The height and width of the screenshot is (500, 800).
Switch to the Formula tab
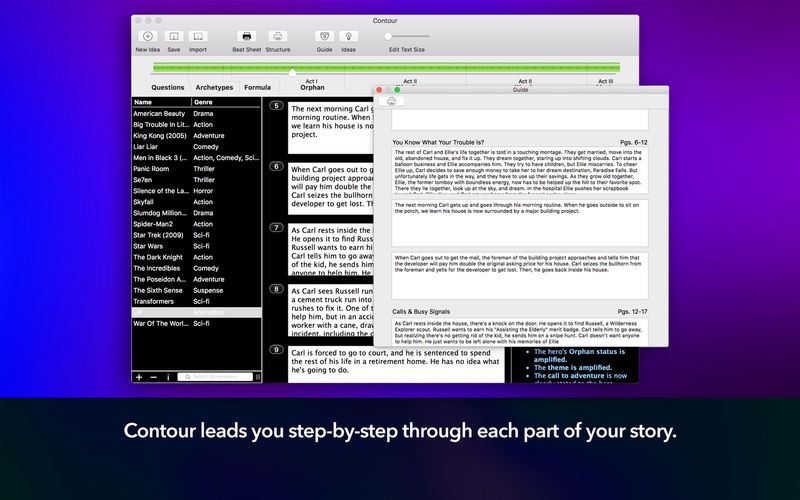coord(258,87)
